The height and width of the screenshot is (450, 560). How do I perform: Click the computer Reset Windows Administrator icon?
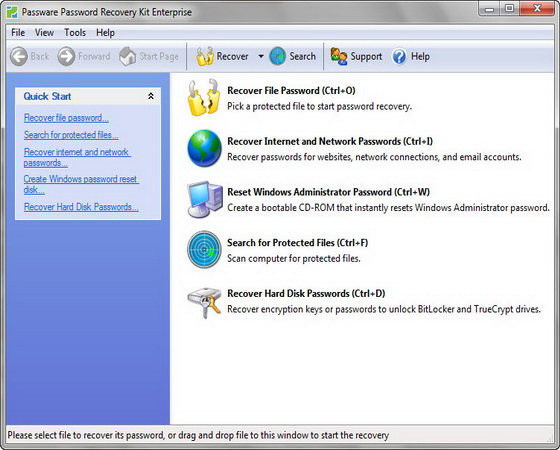coord(205,199)
